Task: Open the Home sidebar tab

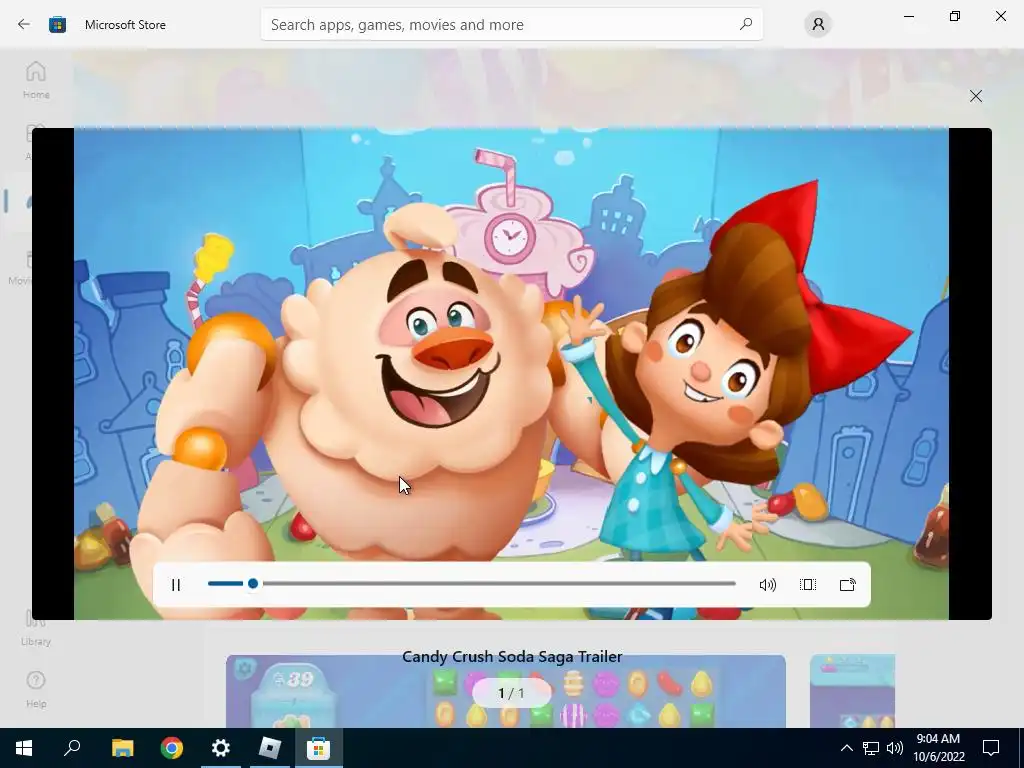Action: tap(36, 80)
